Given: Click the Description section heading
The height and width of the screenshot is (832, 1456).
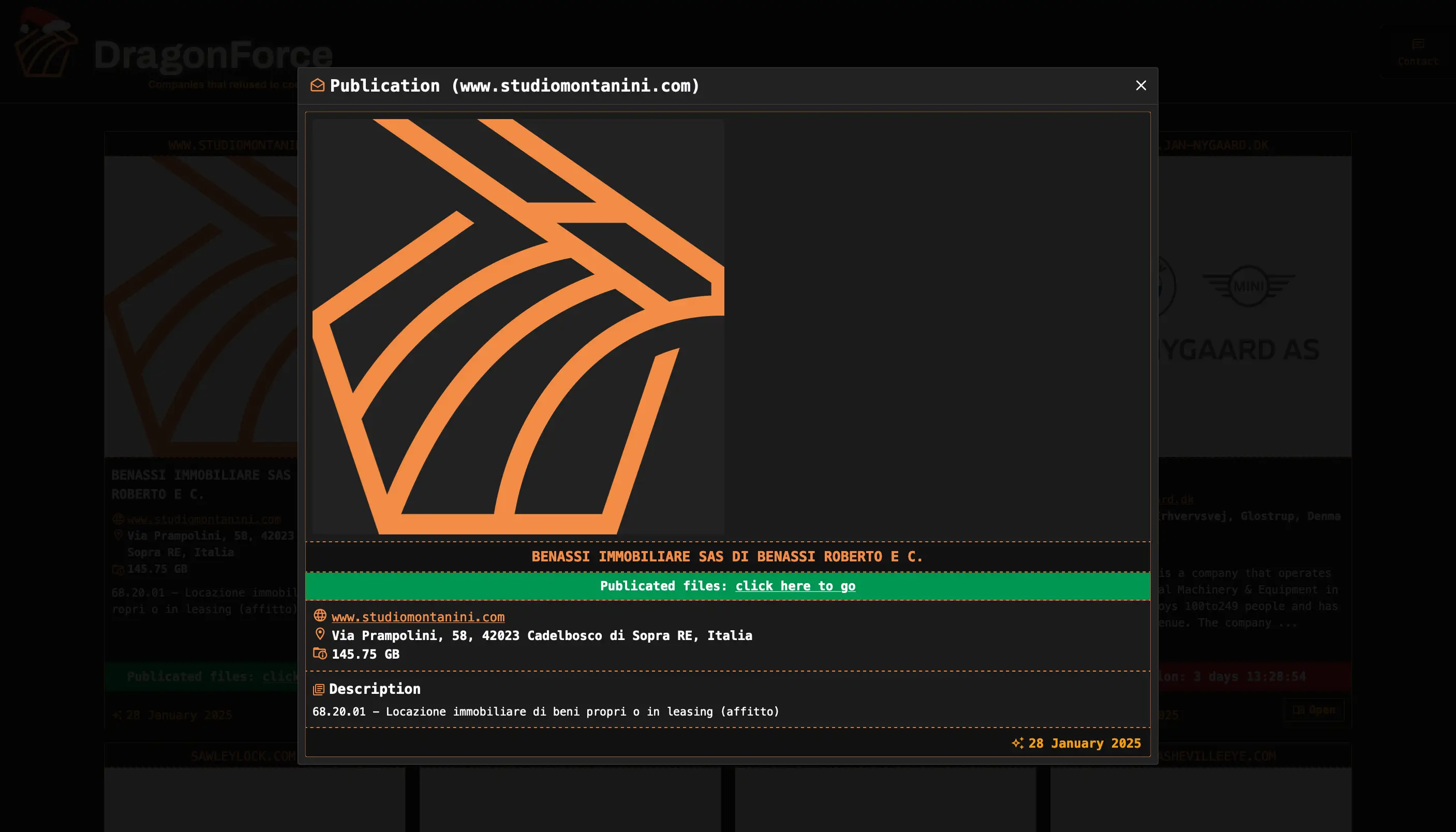Looking at the screenshot, I should [x=374, y=689].
